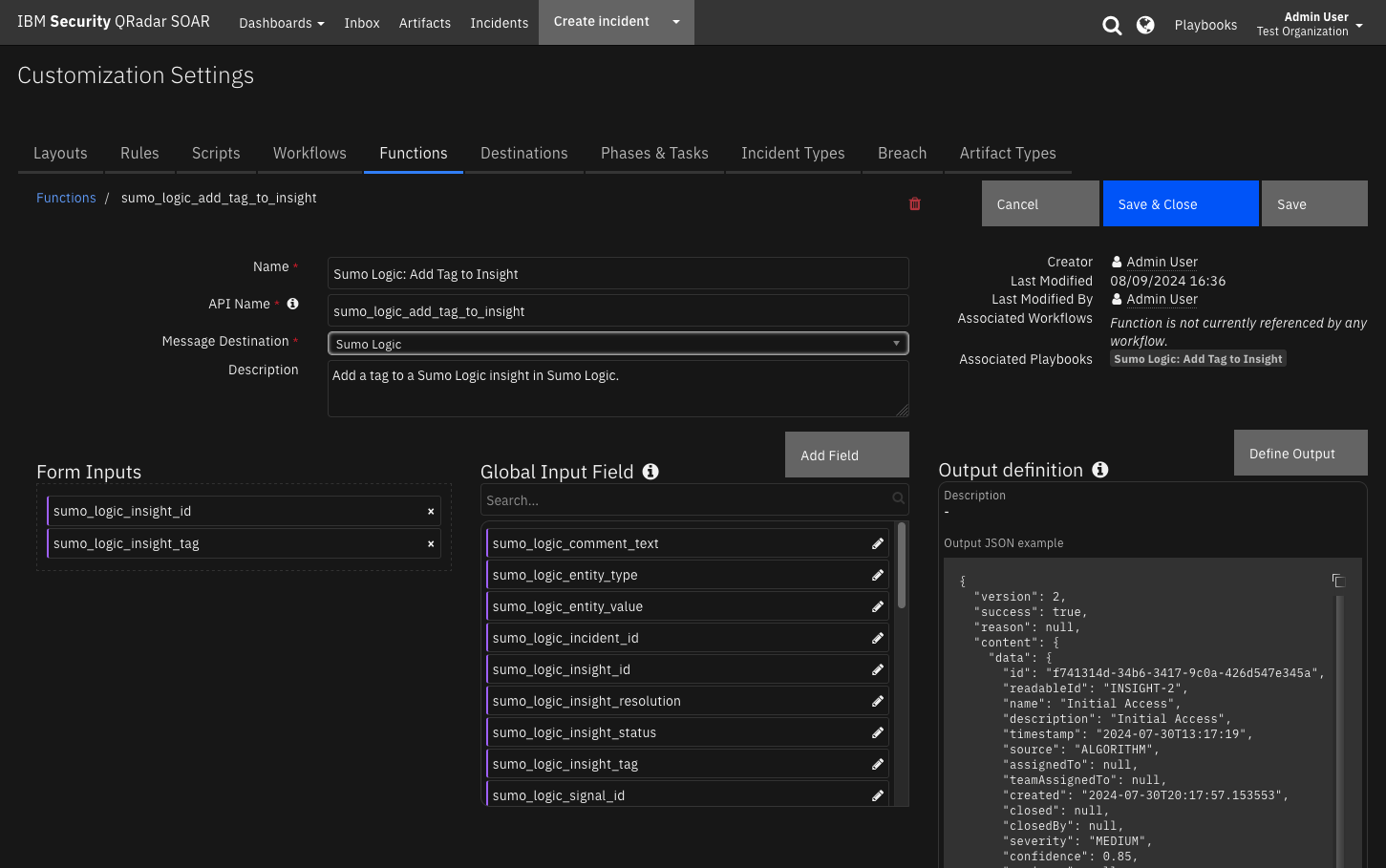1386x868 pixels.
Task: Open the Phases & Tasks tab
Action: (x=654, y=153)
